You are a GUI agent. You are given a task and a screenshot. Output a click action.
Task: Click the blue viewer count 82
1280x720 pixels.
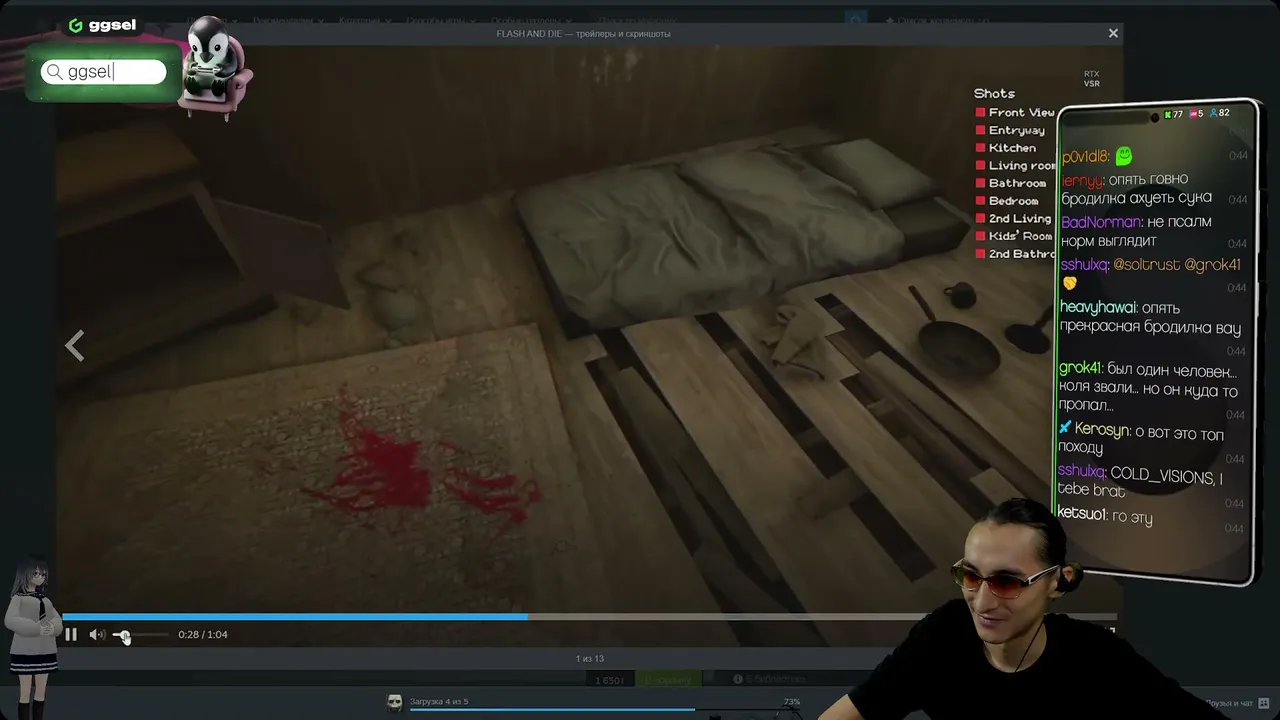pos(1220,113)
